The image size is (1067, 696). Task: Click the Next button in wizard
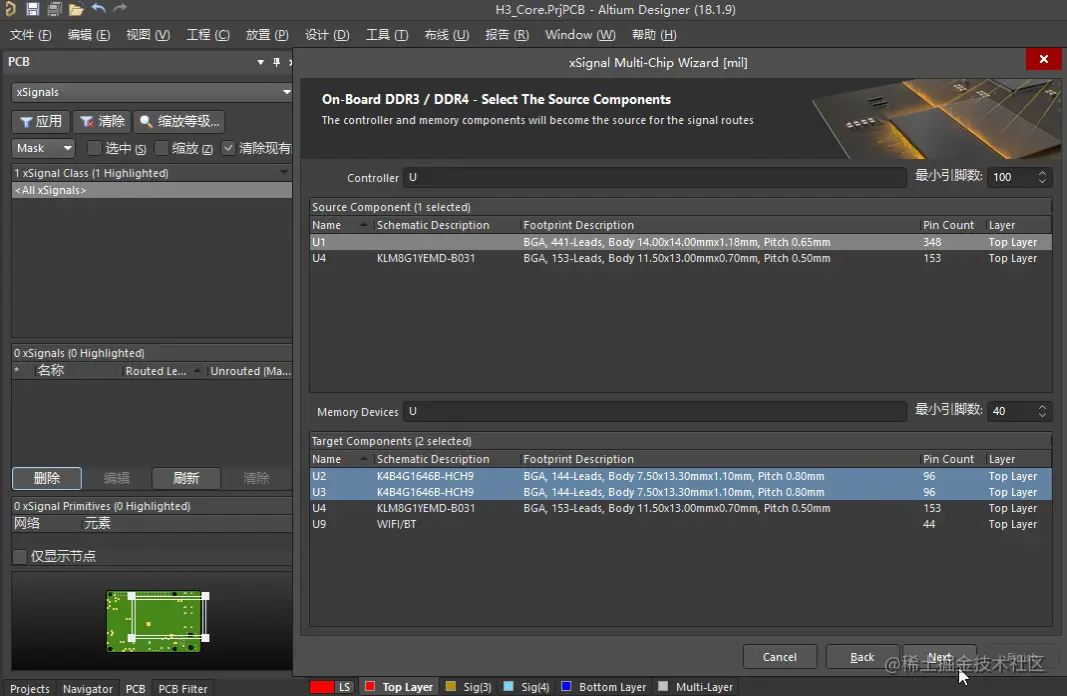click(940, 657)
